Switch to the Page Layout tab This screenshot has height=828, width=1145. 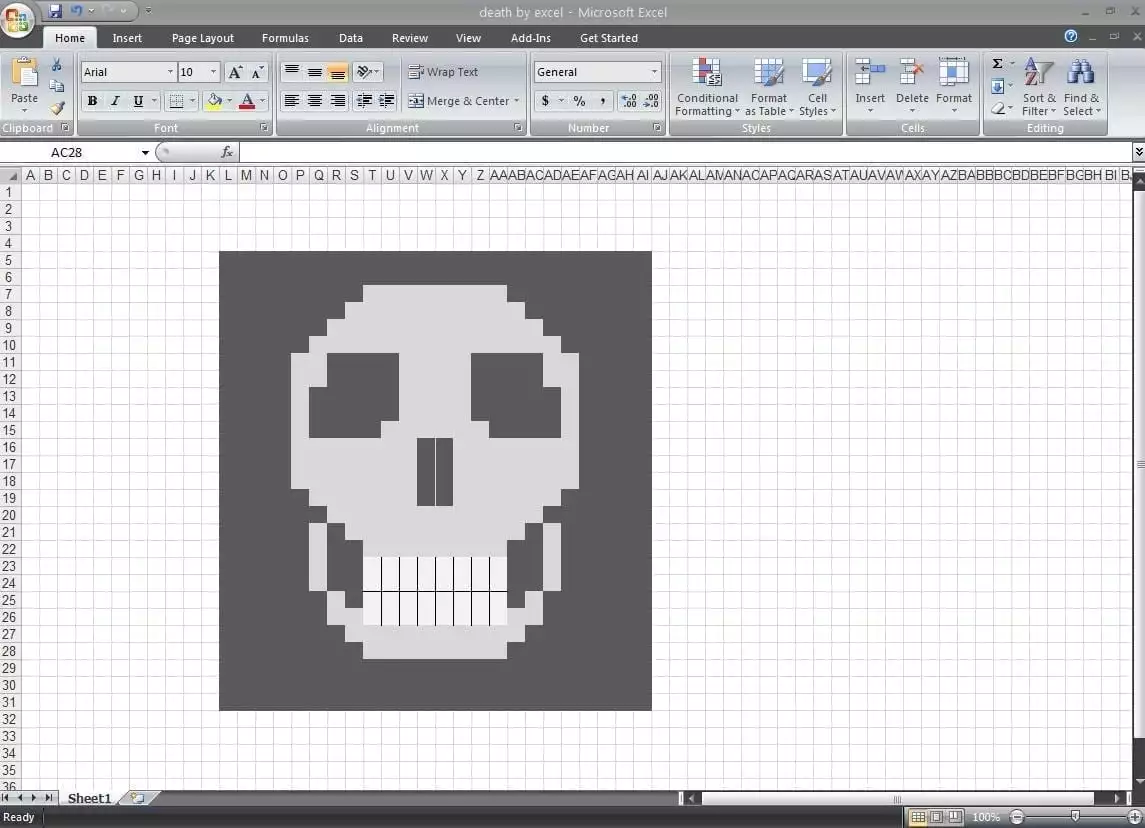[x=203, y=38]
